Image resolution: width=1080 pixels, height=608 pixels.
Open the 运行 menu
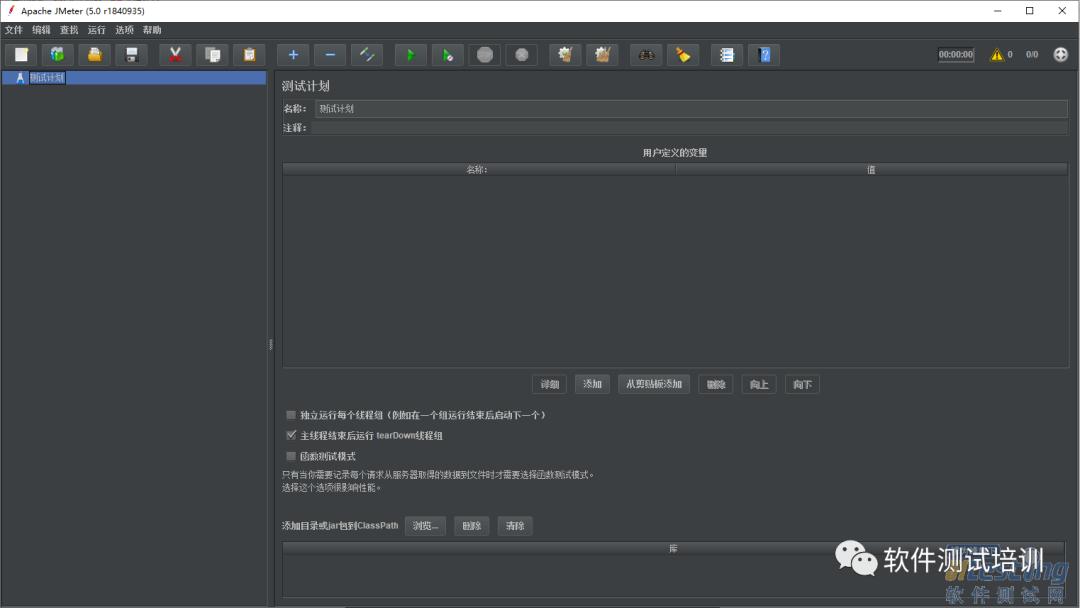(x=96, y=30)
